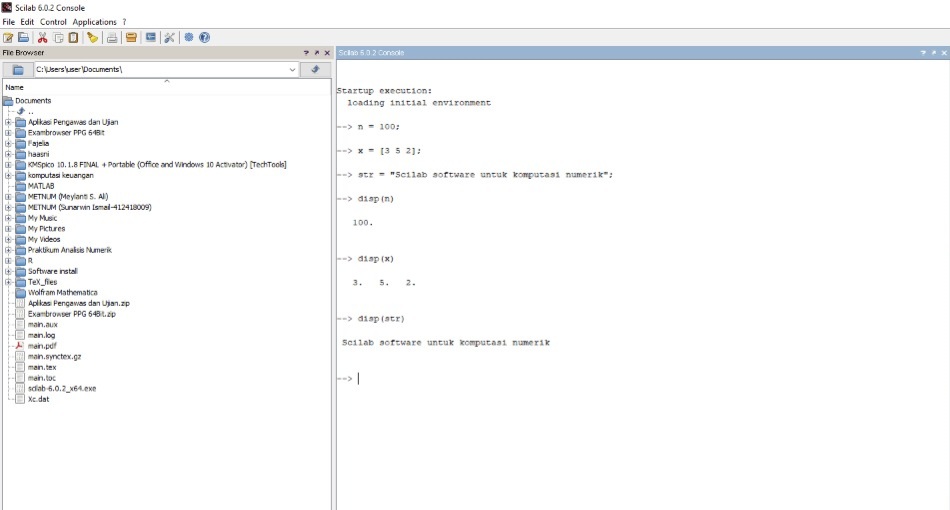
Task: Expand the My Music folder node
Action: point(8,218)
